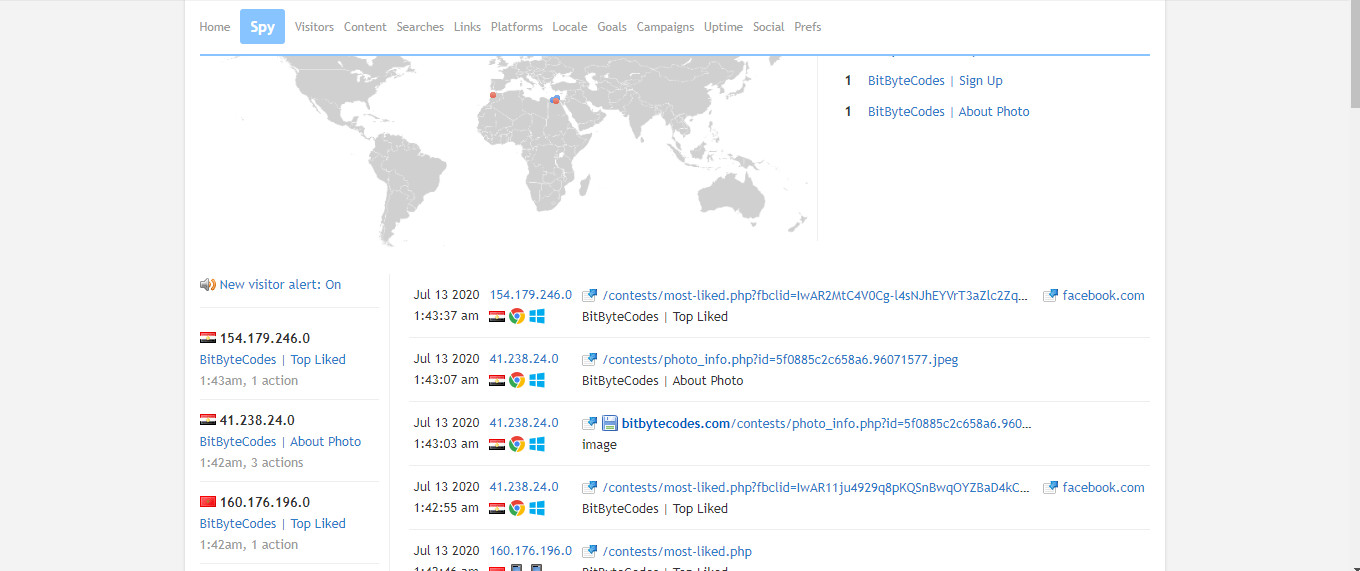Open the Locale tab
The width and height of the screenshot is (1360, 571).
point(570,27)
